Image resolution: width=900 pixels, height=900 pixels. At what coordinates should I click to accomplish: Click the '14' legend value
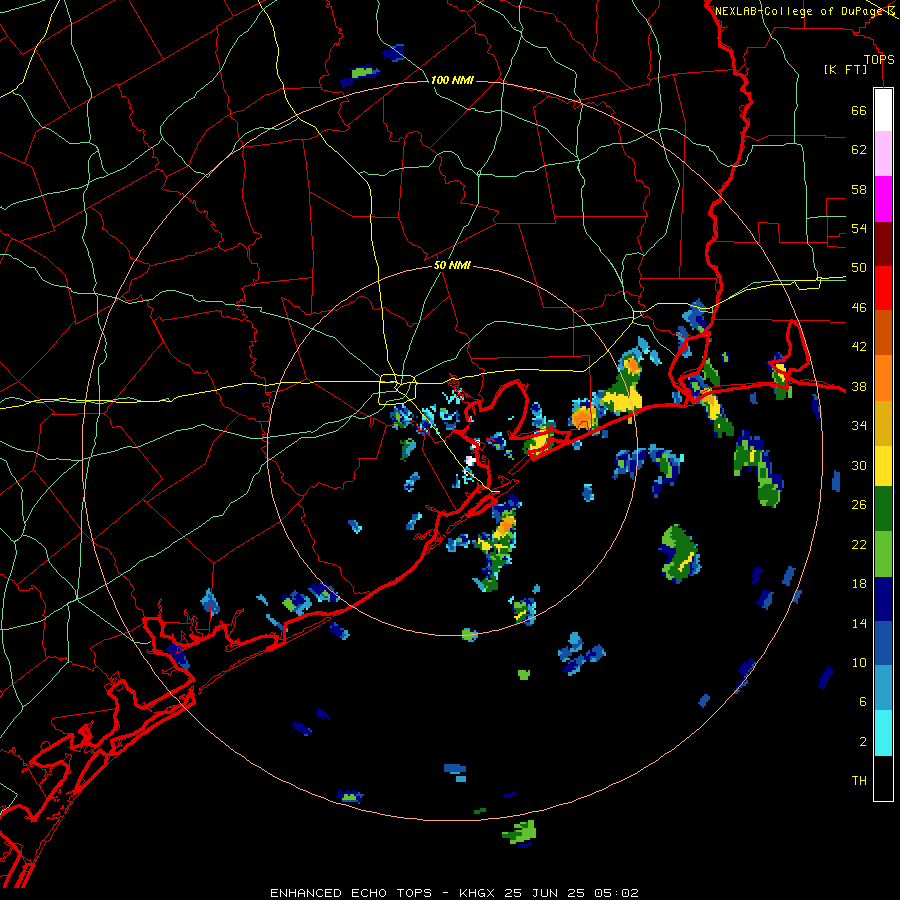coord(859,623)
